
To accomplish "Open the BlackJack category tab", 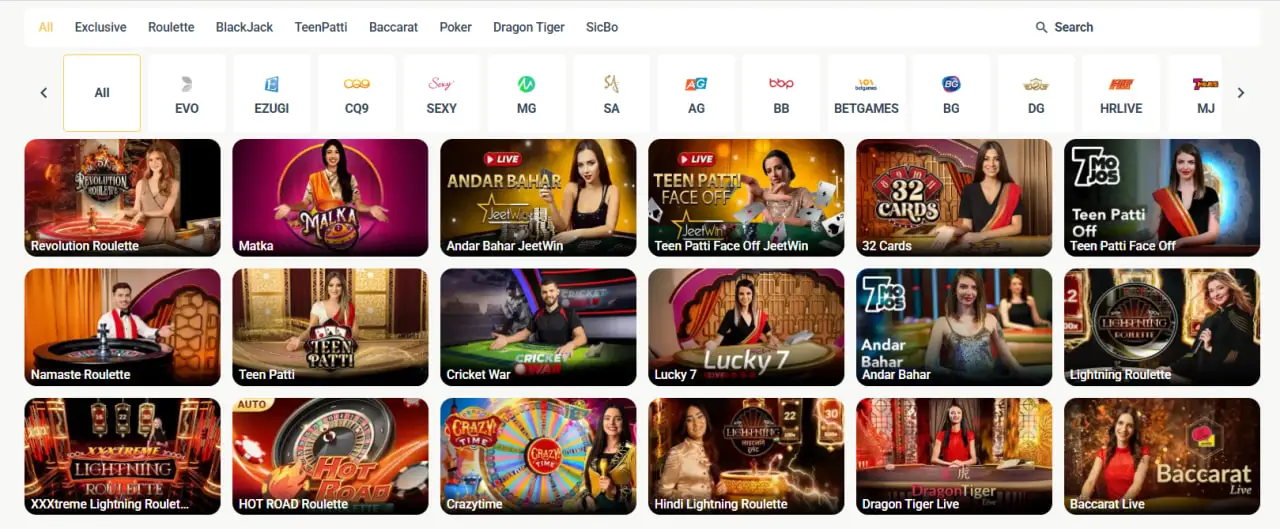I will [244, 27].
